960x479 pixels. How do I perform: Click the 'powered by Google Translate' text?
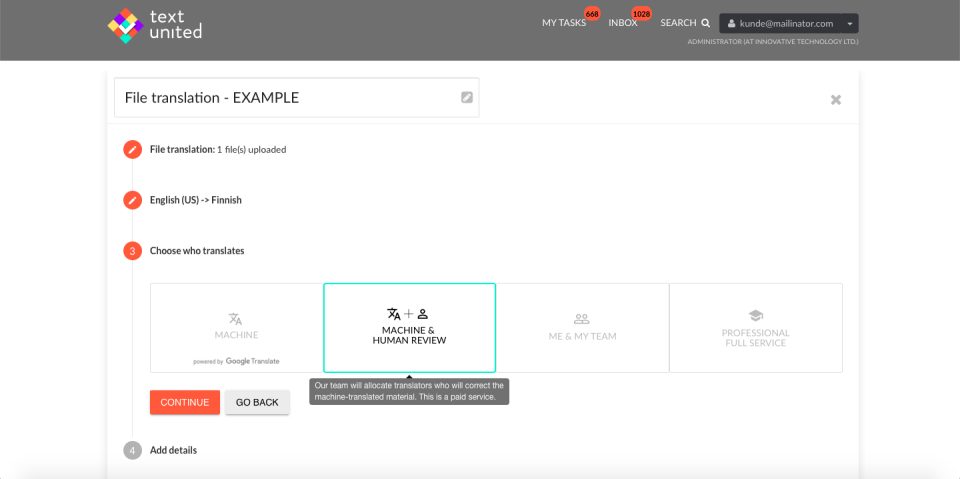pos(236,361)
